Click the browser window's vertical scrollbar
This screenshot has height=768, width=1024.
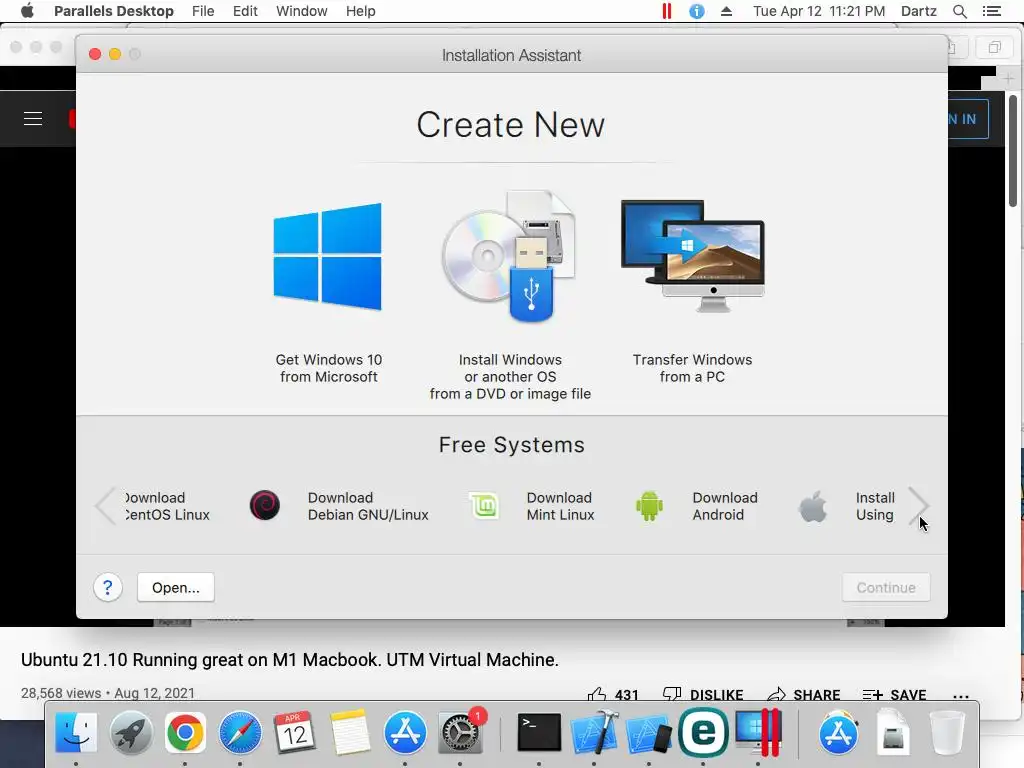click(1012, 152)
